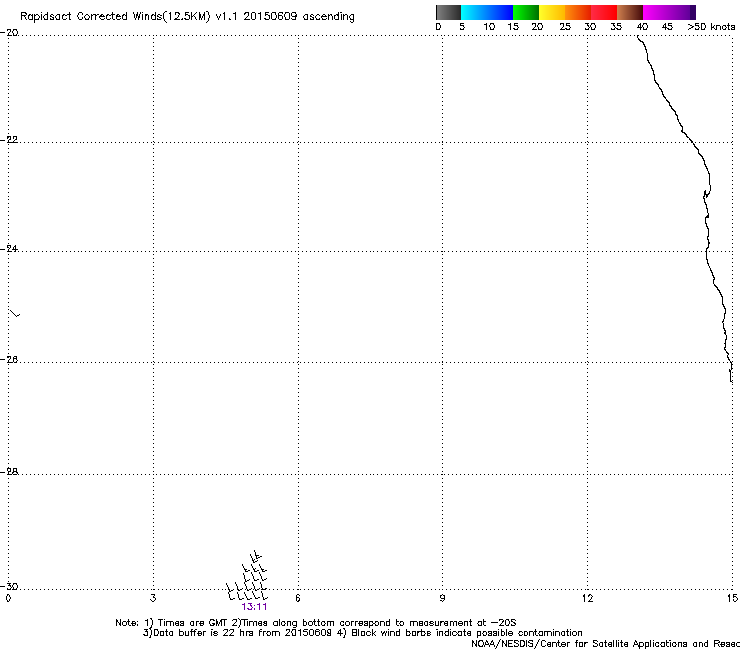The image size is (740, 650).
Task: Click the longitude 12 axis label
Action: click(x=587, y=598)
